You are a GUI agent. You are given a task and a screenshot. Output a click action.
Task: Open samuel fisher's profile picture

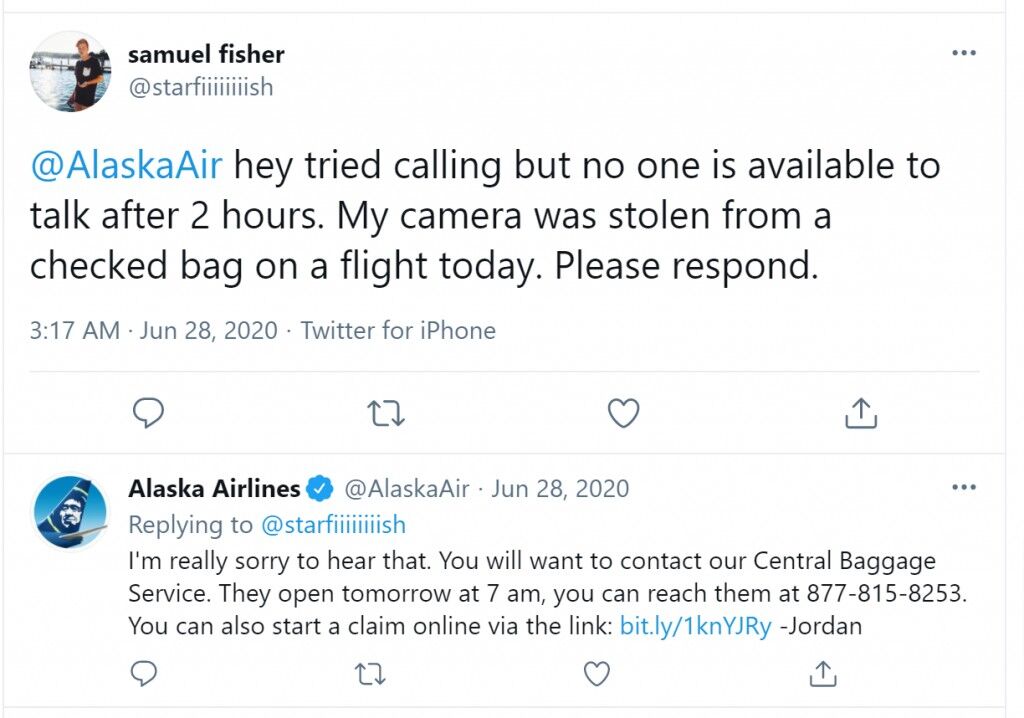[70, 71]
